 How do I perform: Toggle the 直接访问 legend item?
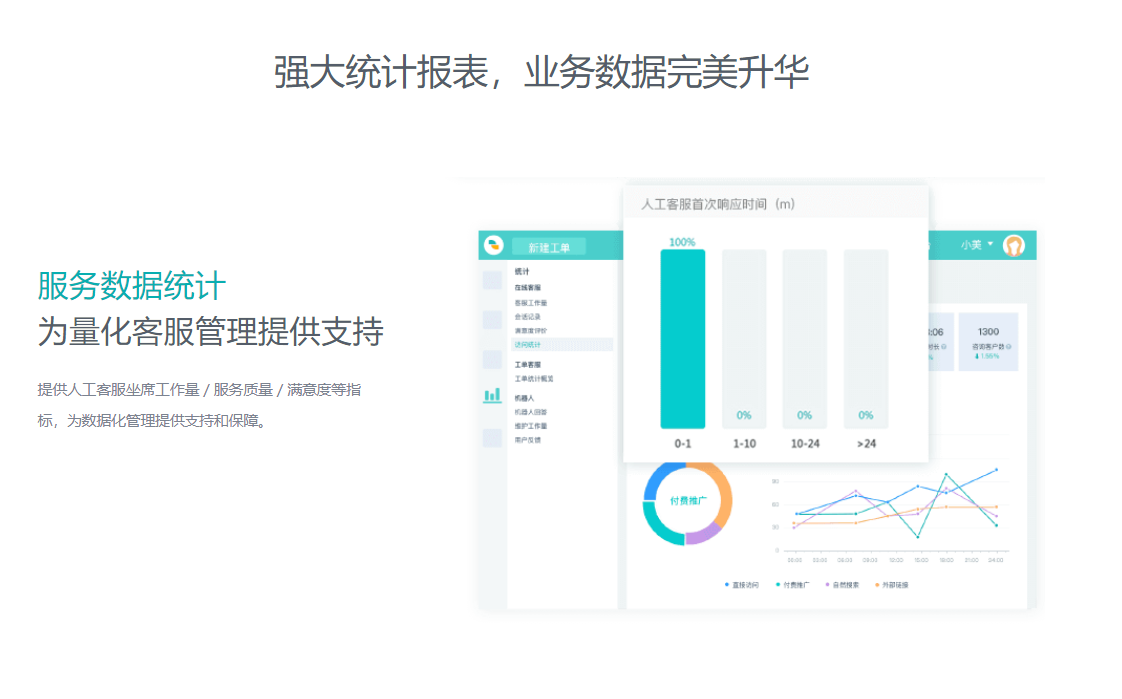point(741,585)
